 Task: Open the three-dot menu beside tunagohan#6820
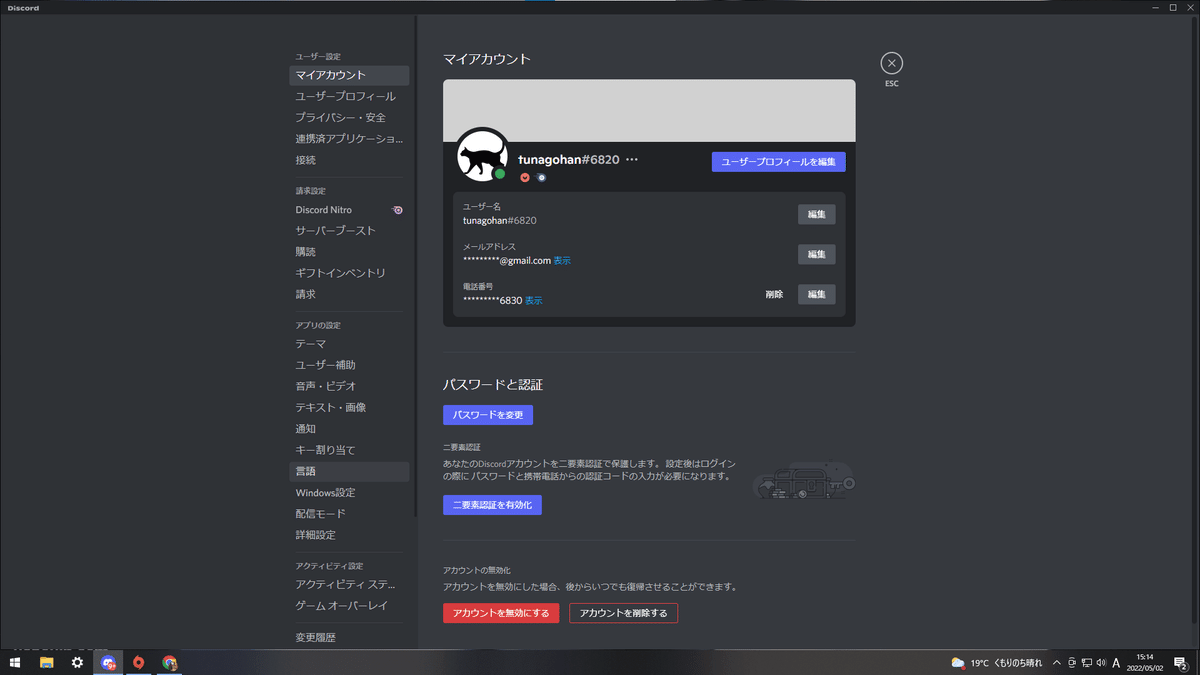[x=632, y=160]
